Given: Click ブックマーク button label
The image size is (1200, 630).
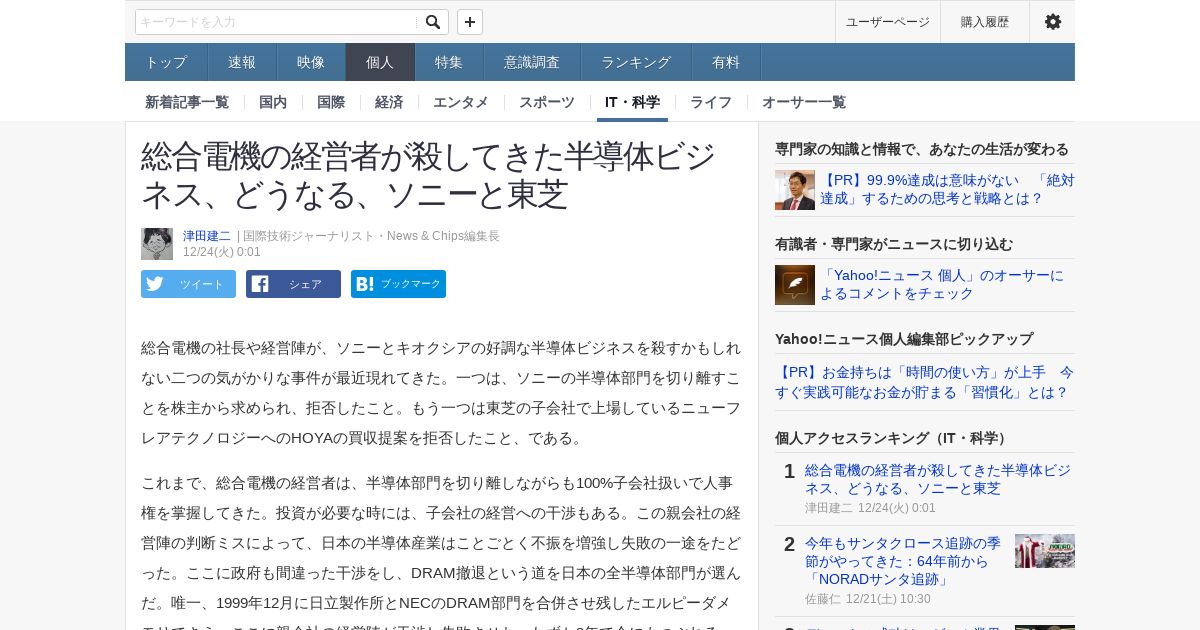Looking at the screenshot, I should pyautogui.click(x=411, y=284).
